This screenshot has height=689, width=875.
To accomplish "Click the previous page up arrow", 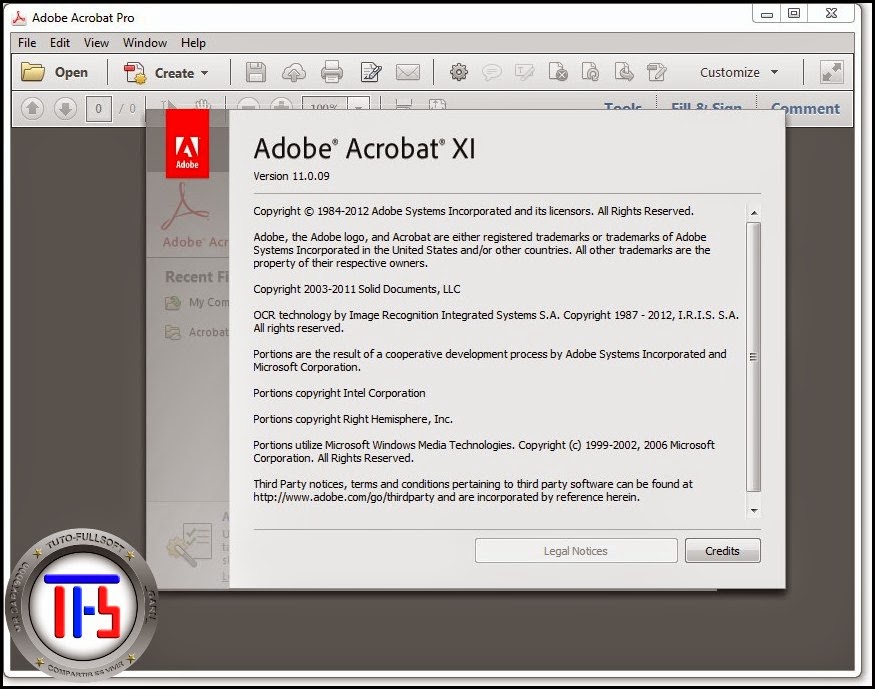I will [32, 108].
